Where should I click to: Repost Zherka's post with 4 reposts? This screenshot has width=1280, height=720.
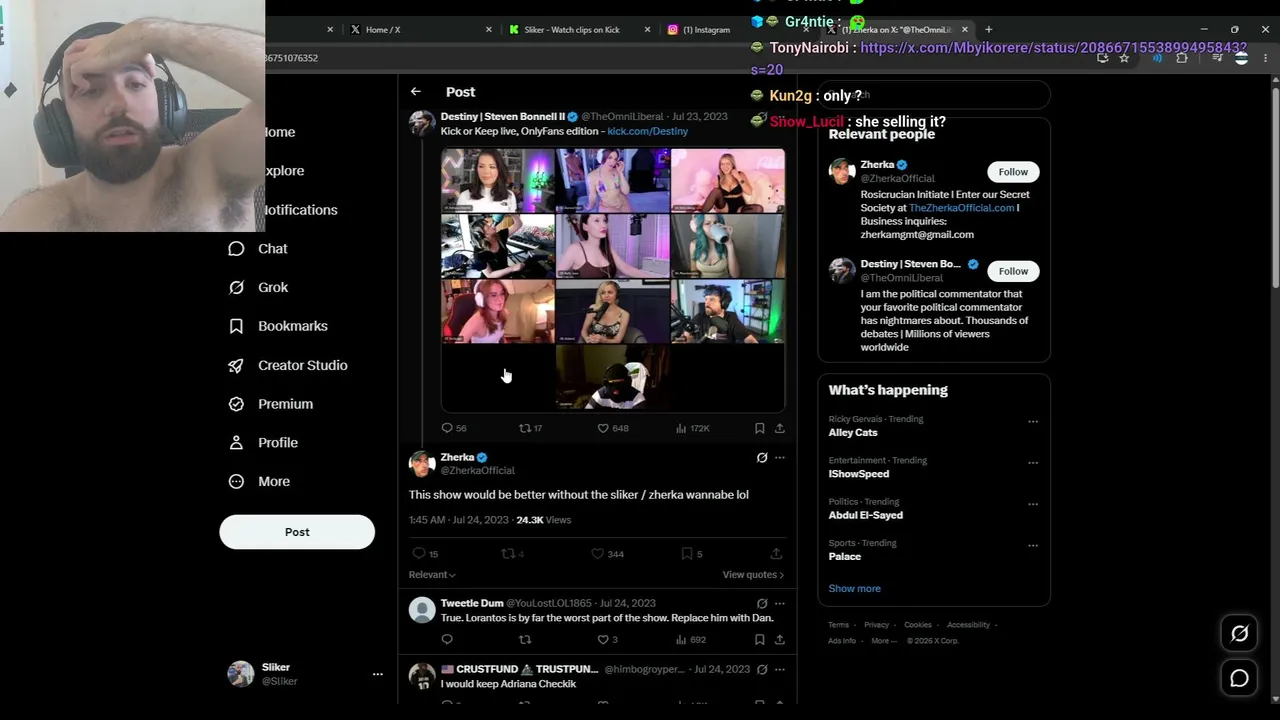pos(508,554)
